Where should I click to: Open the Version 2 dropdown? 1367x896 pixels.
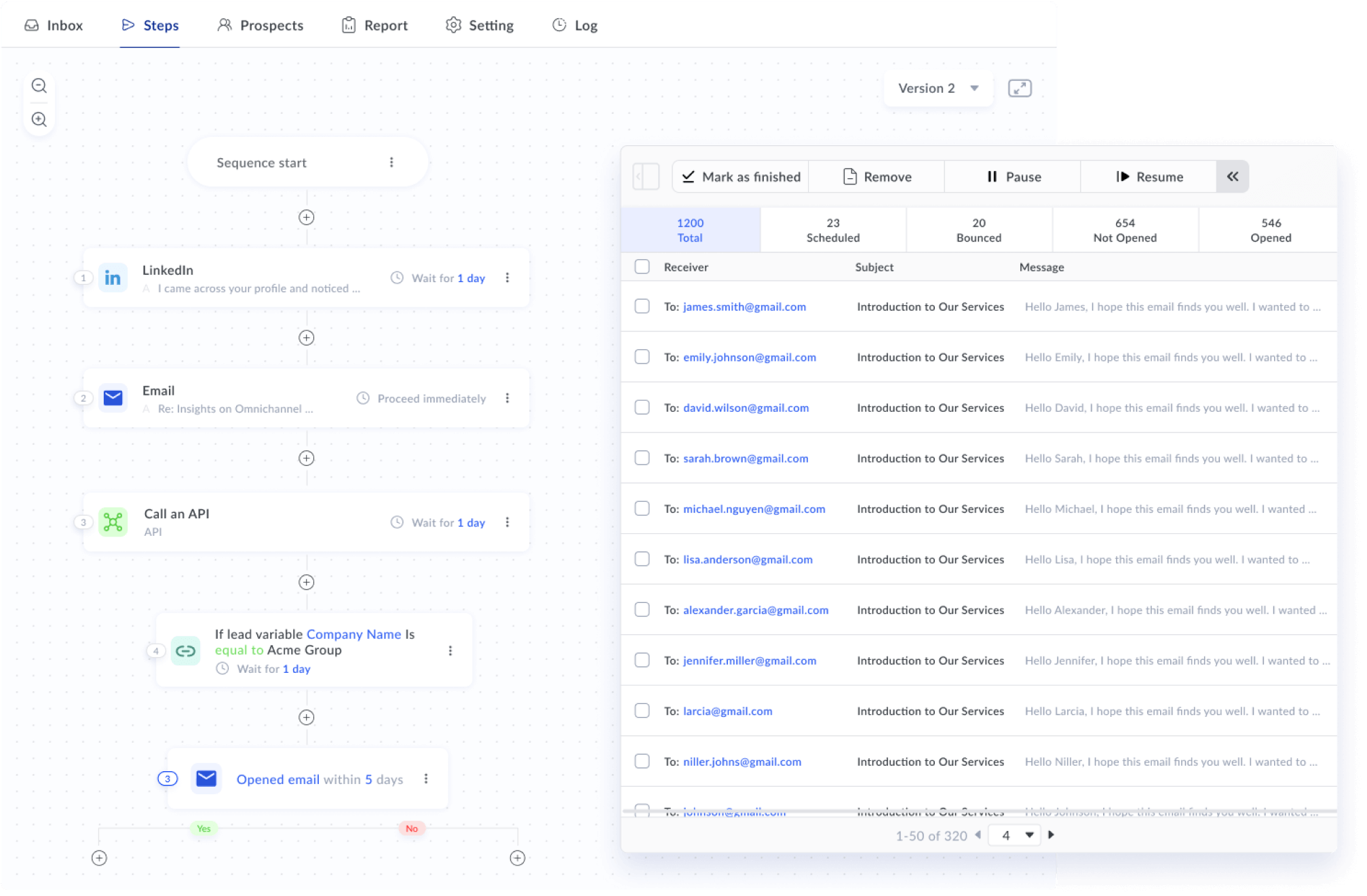click(x=937, y=87)
